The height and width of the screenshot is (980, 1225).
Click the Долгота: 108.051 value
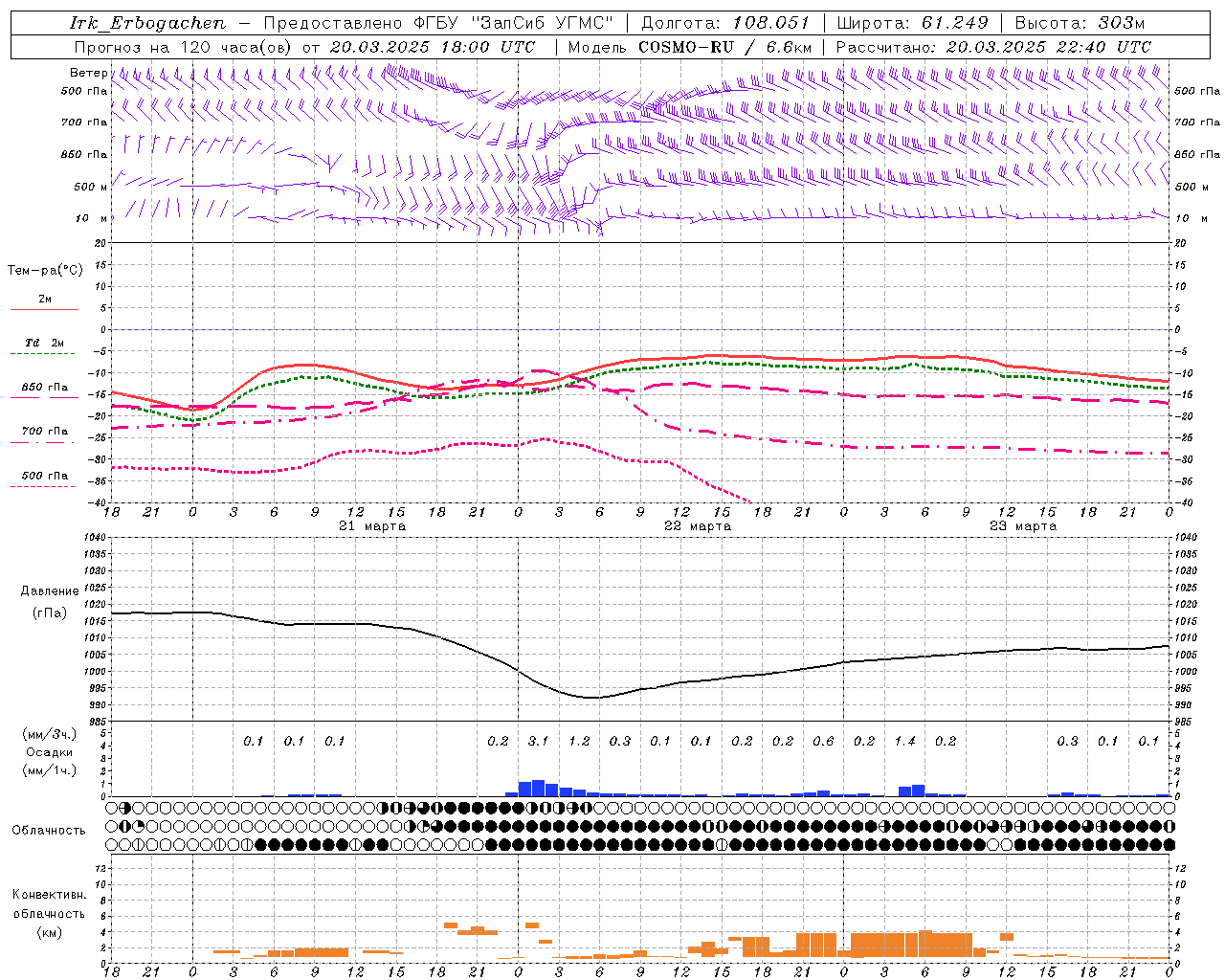click(725, 22)
